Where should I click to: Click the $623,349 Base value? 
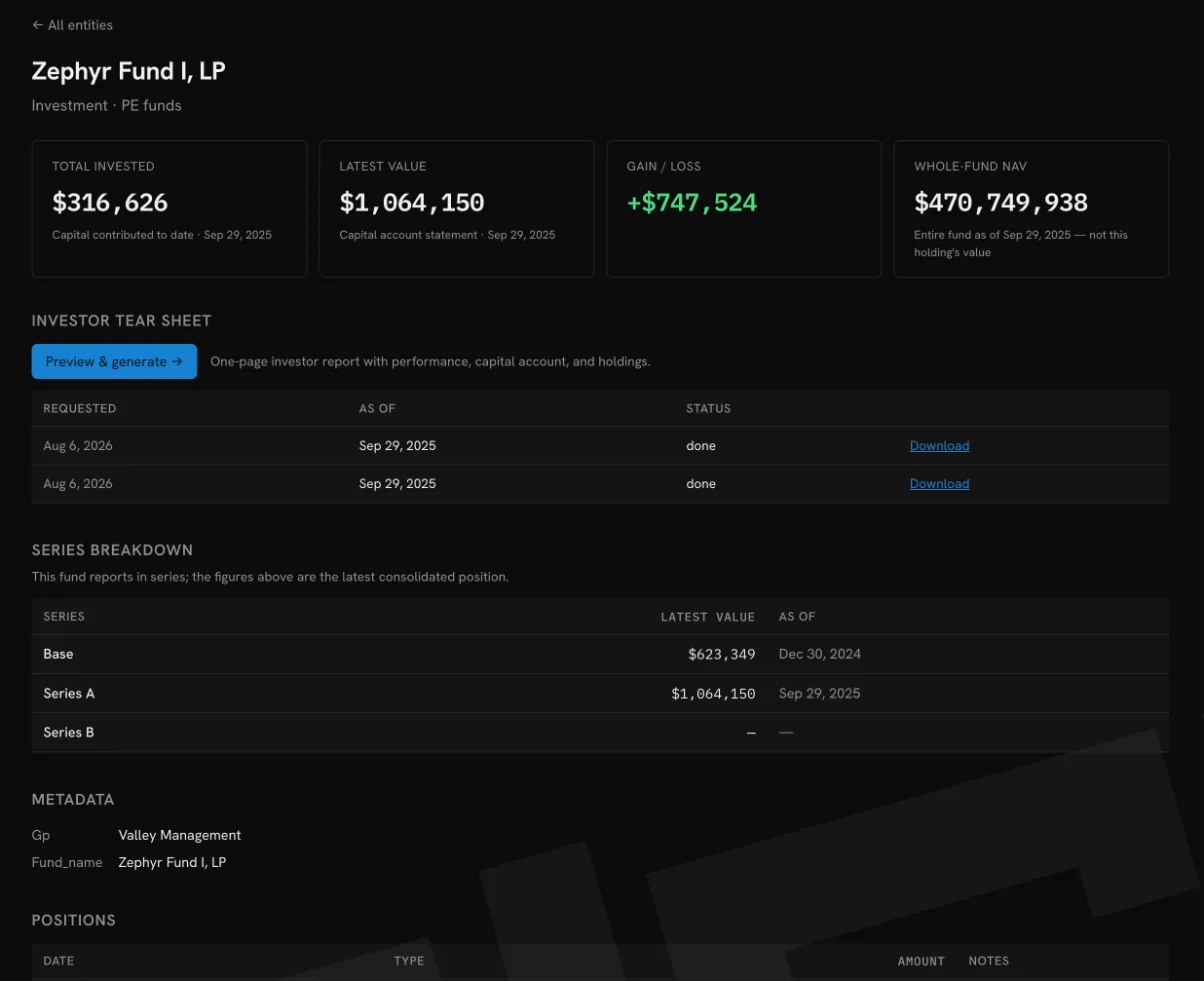pos(721,654)
